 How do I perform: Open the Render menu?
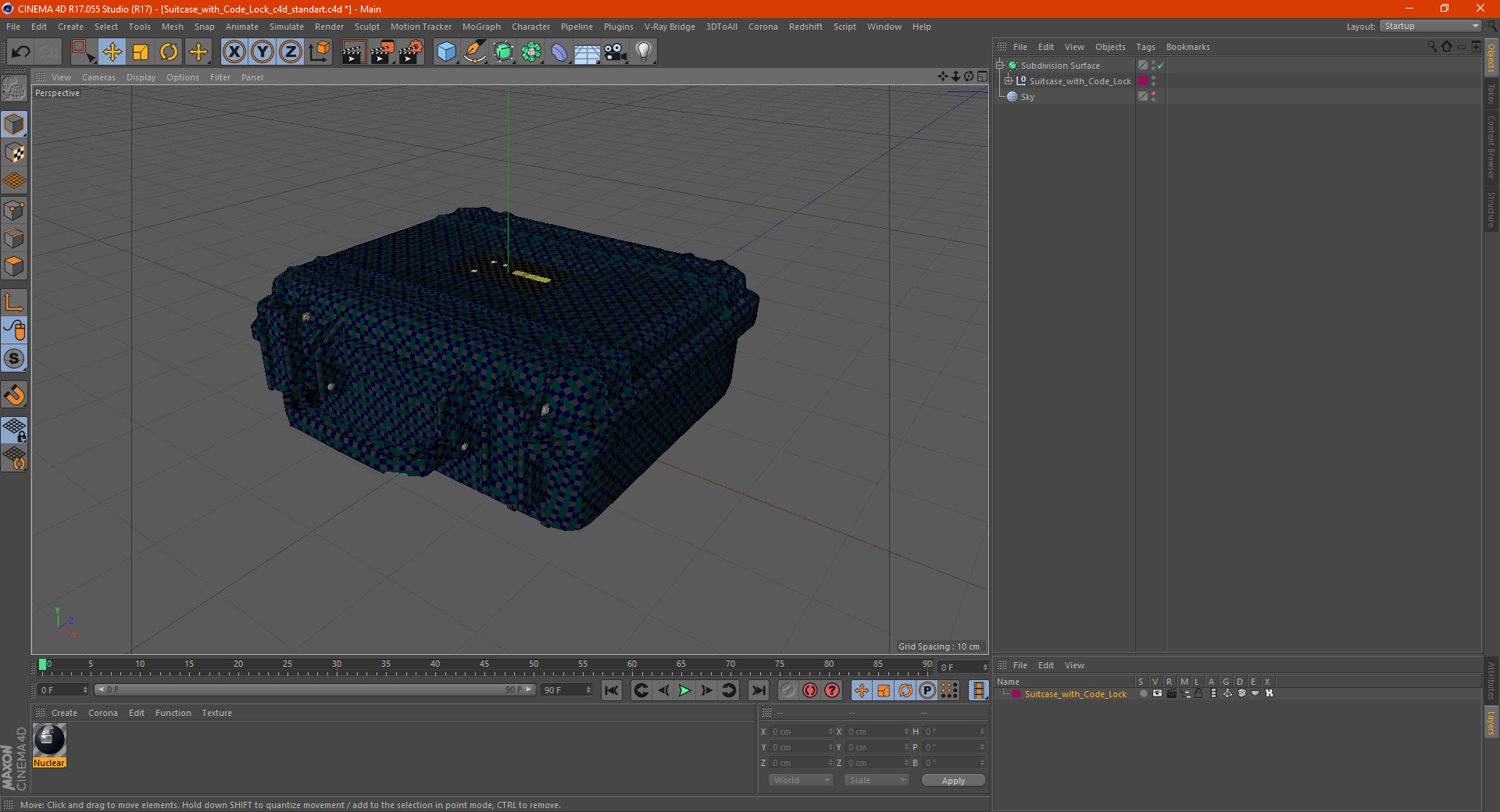pos(329,27)
